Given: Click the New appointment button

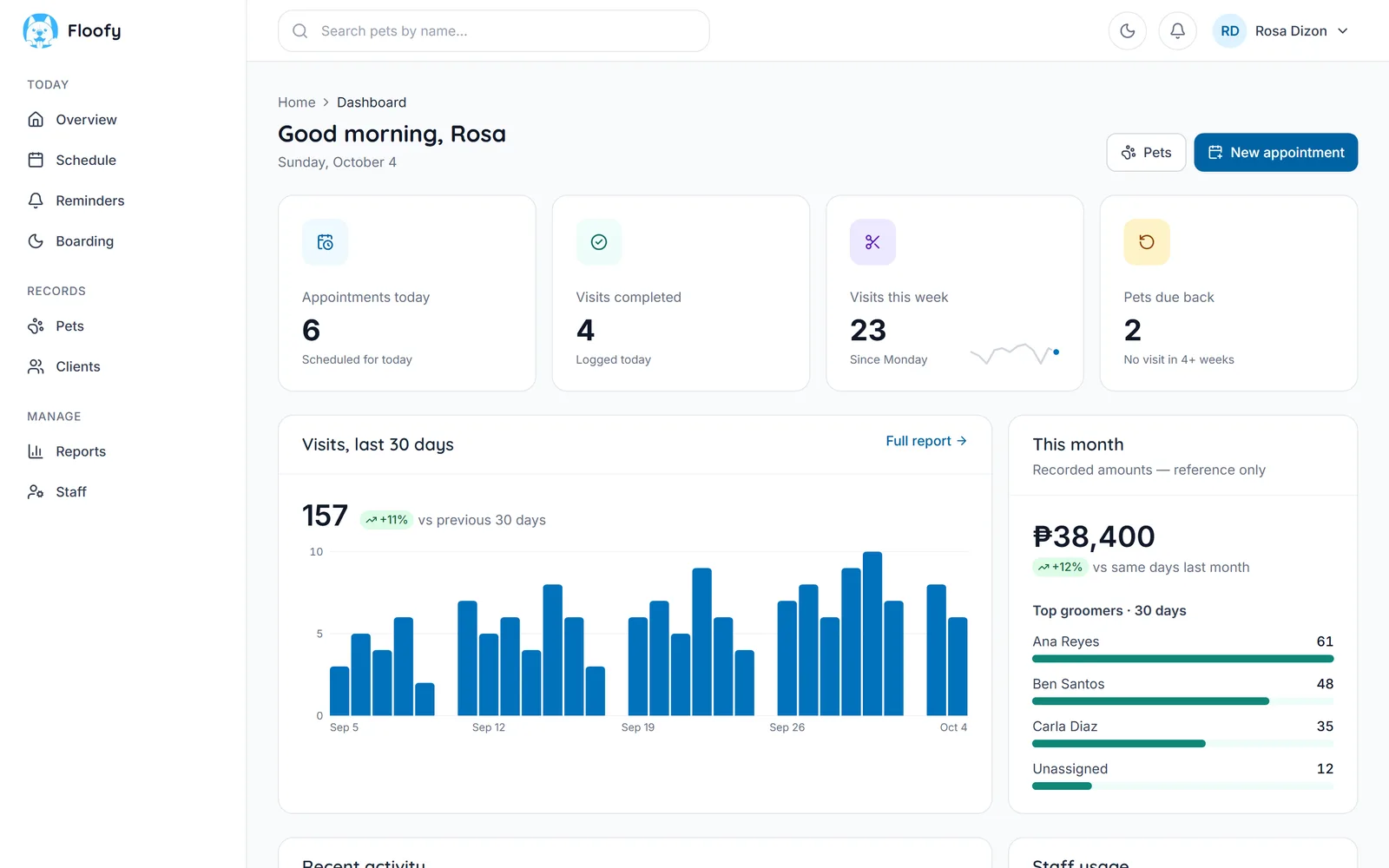Looking at the screenshot, I should coord(1275,153).
